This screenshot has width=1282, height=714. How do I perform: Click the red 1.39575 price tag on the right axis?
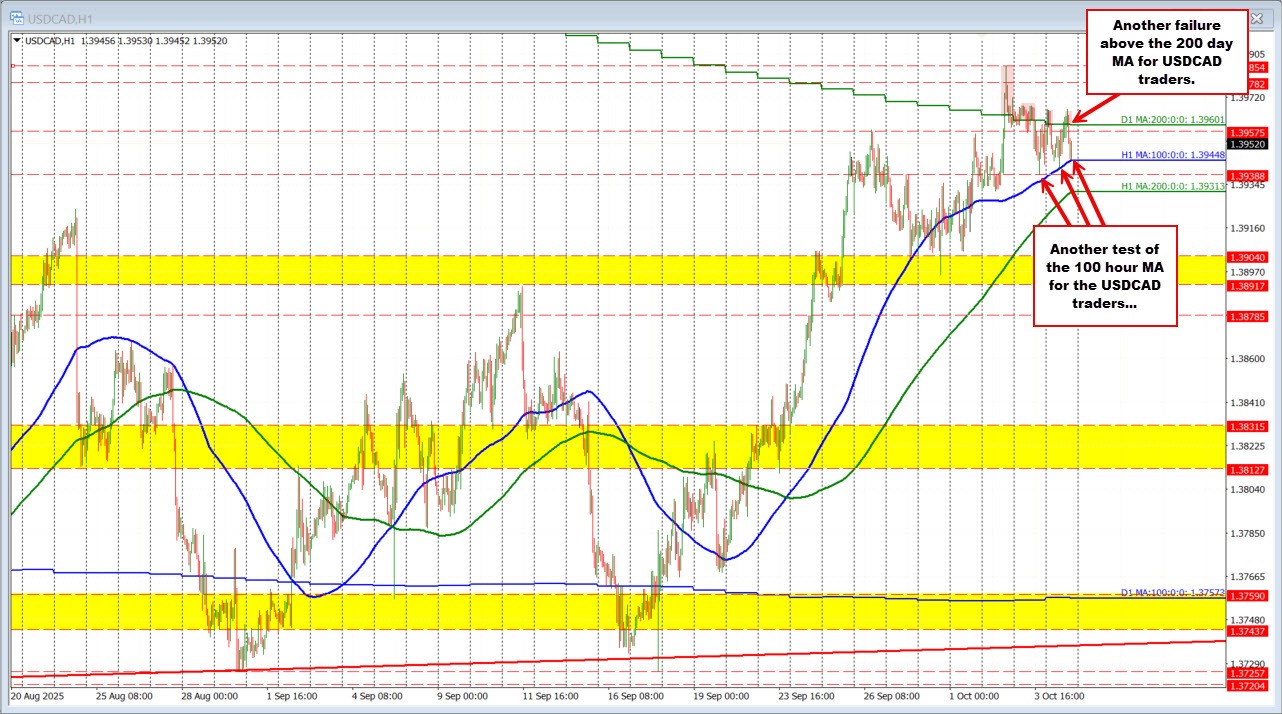pos(1247,132)
